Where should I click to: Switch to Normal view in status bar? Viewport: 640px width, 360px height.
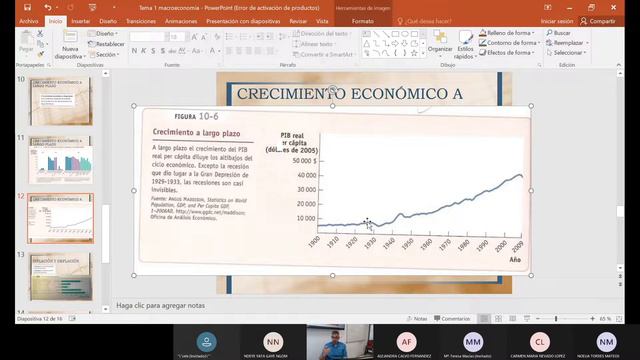tap(484, 318)
